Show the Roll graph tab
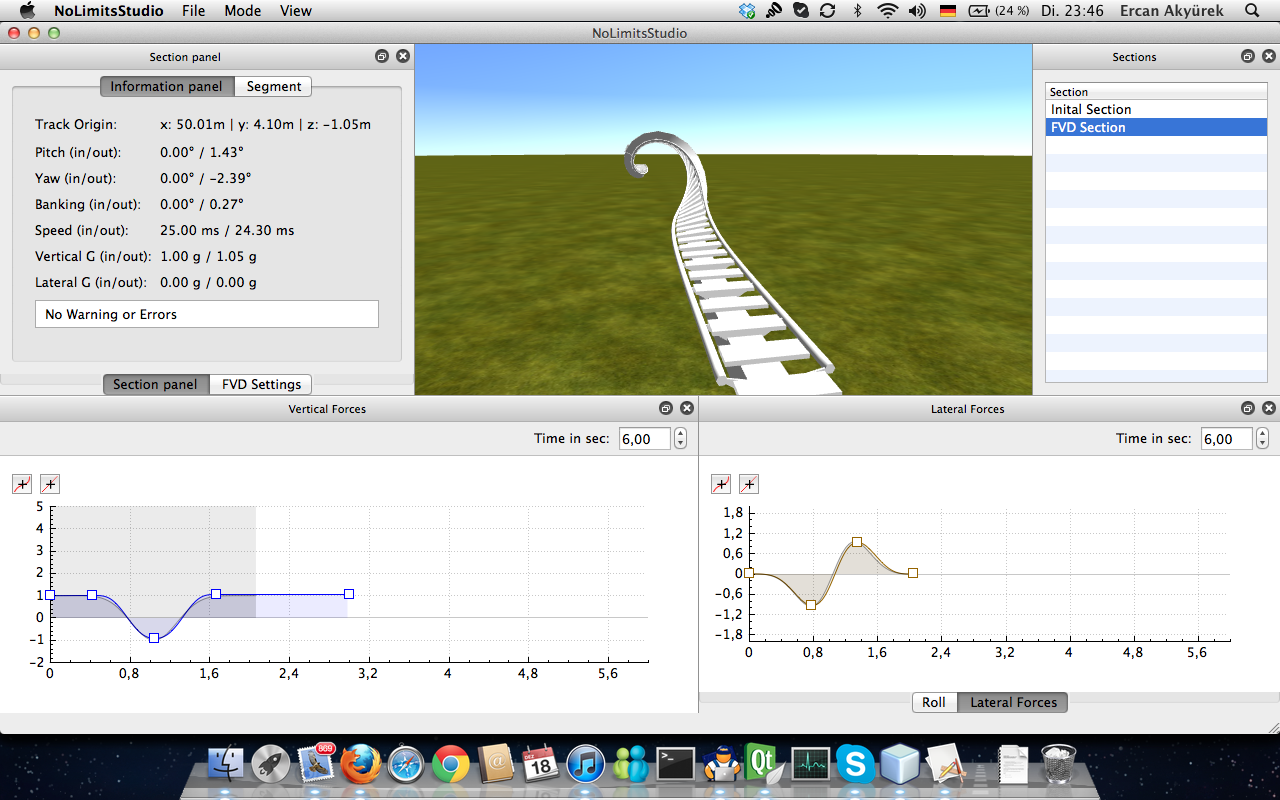This screenshot has height=800, width=1280. (x=934, y=703)
